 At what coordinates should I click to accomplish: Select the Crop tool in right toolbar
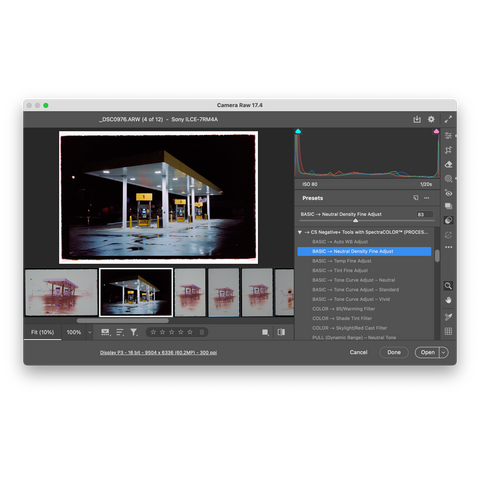(448, 150)
